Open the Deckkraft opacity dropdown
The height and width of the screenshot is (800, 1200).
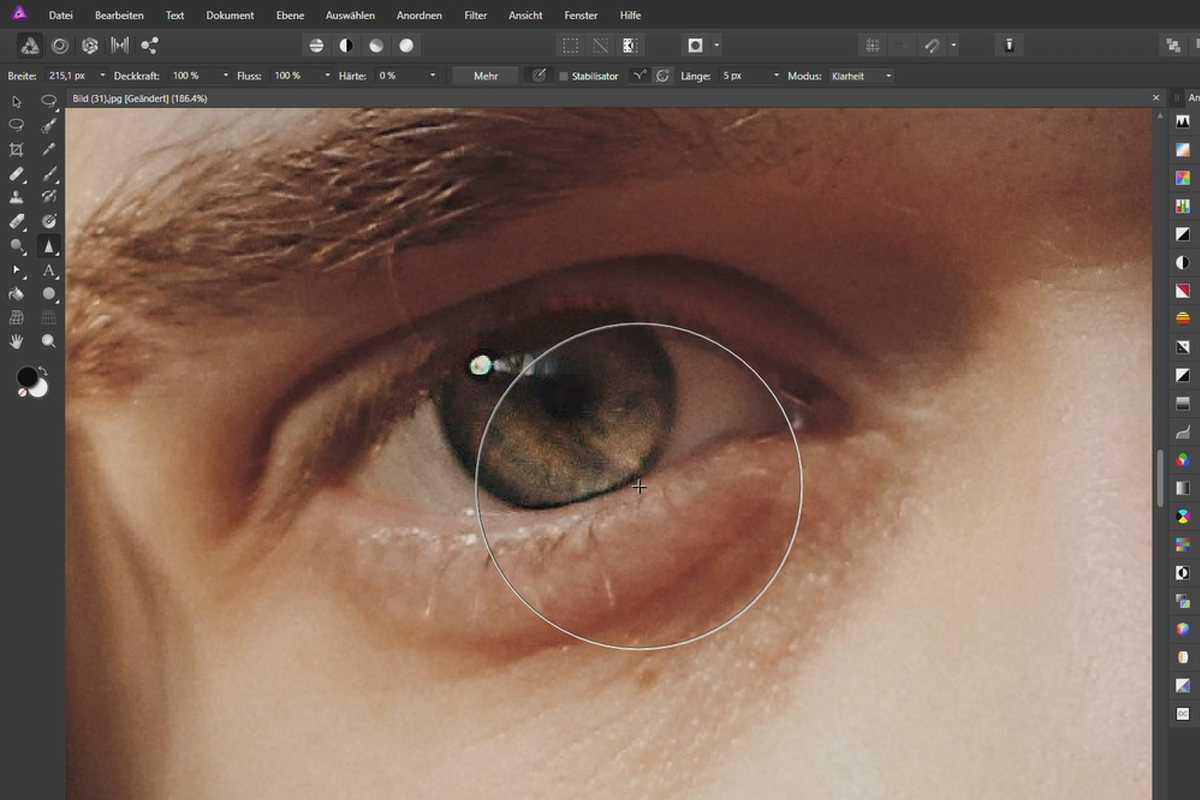click(226, 76)
